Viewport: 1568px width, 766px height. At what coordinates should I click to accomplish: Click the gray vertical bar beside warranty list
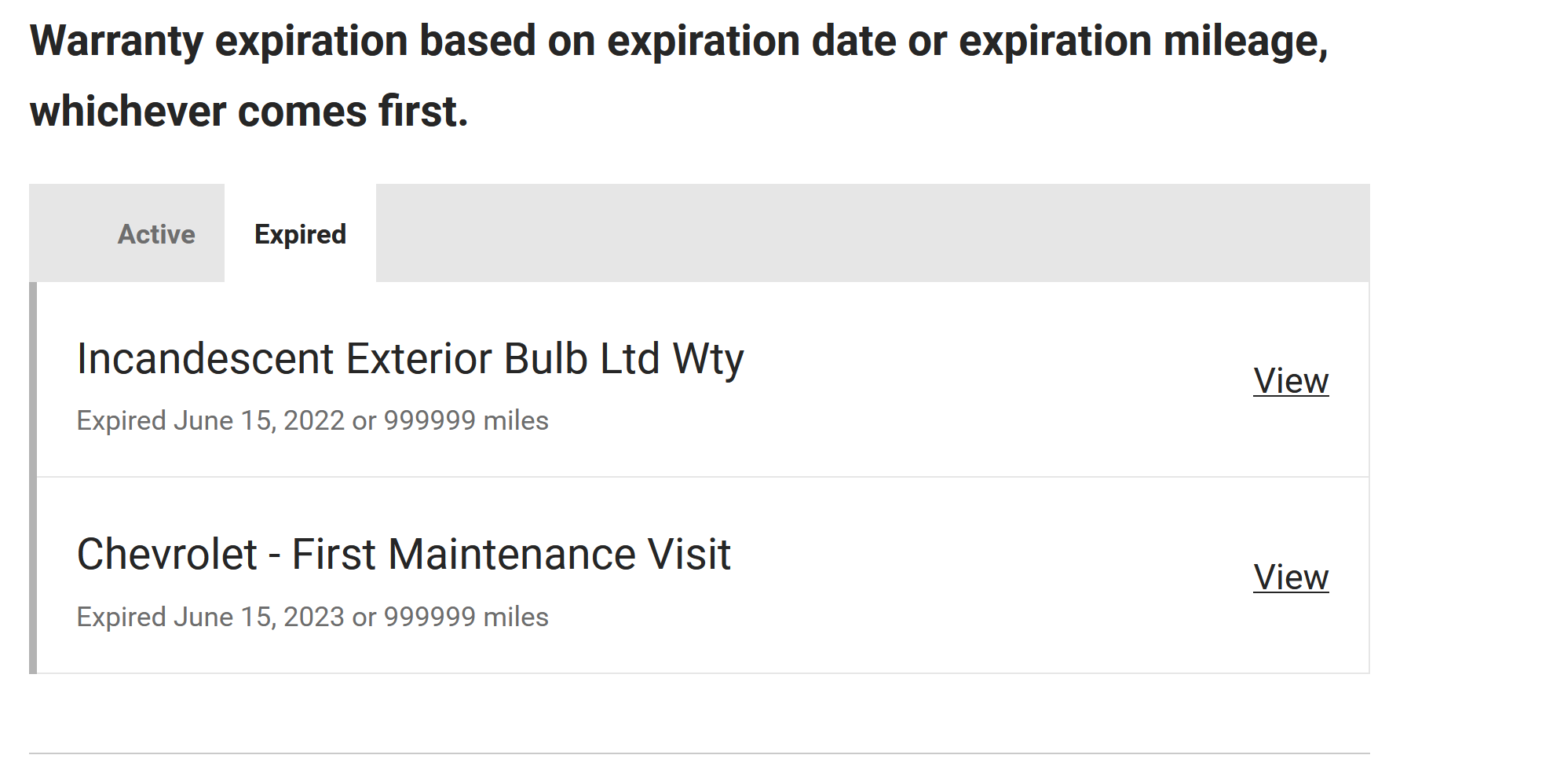(x=33, y=478)
